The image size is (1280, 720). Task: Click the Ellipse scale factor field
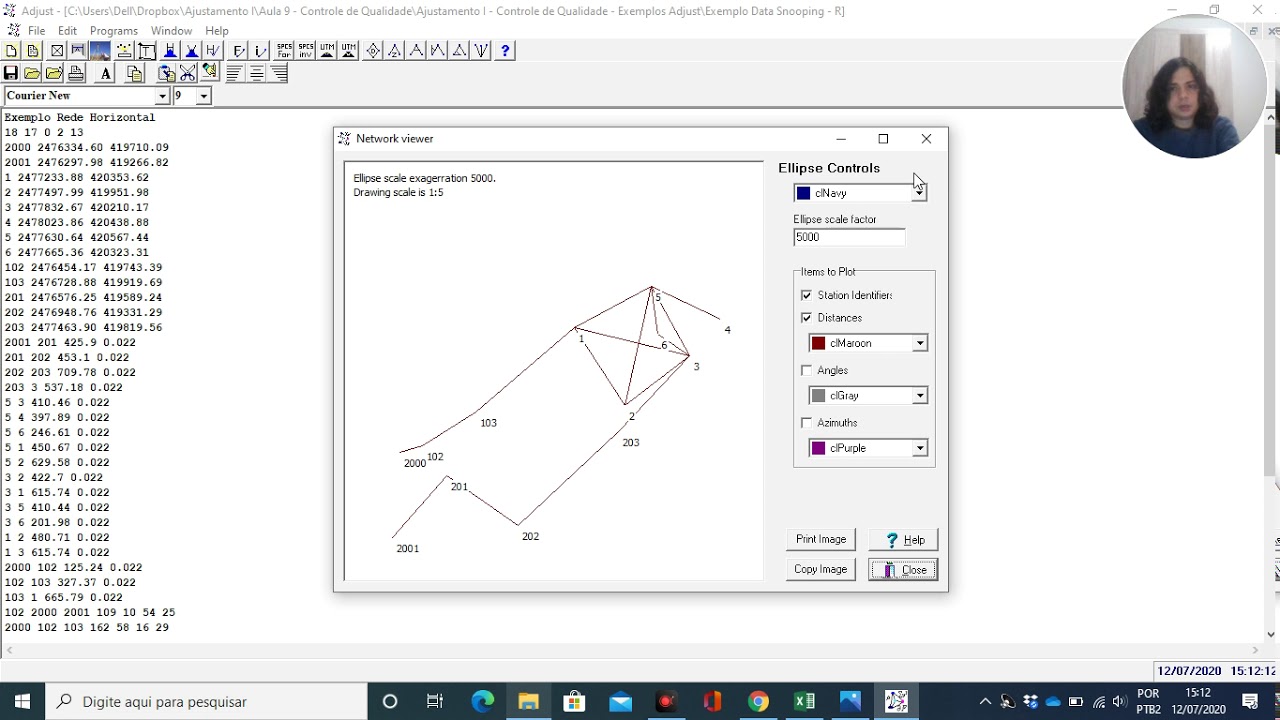(849, 237)
